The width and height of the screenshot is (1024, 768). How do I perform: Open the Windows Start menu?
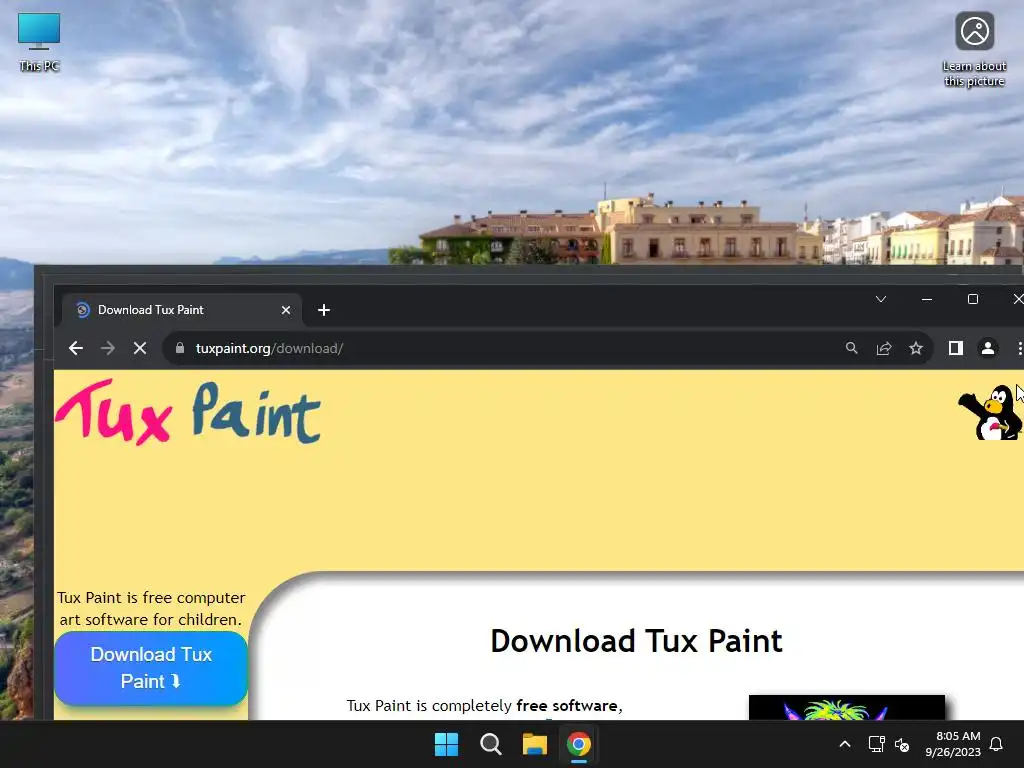tap(447, 744)
